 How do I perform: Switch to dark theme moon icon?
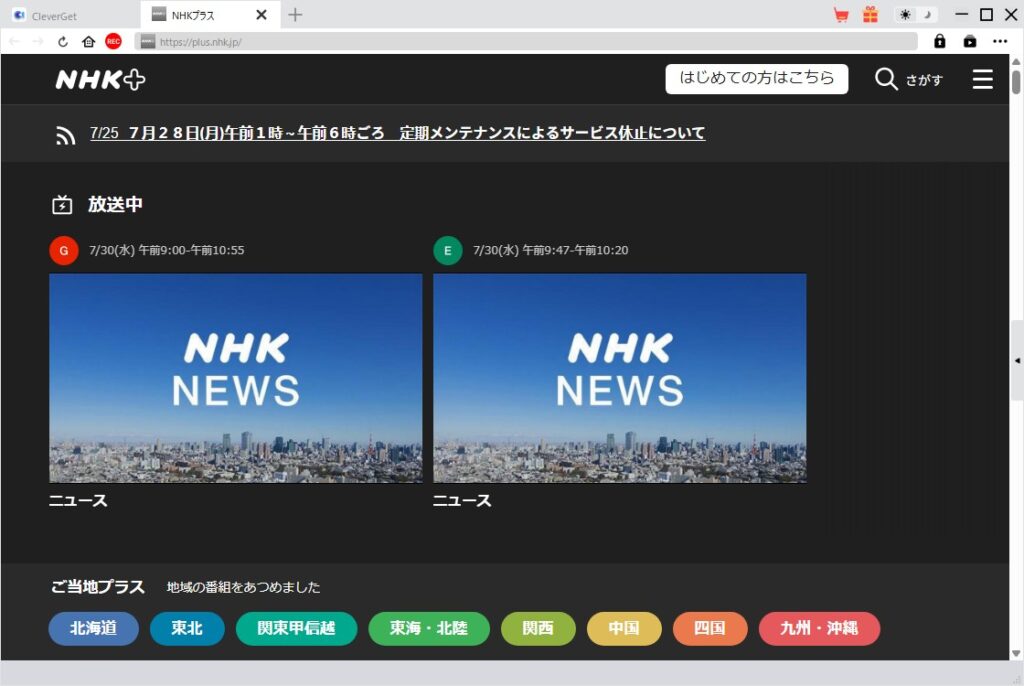click(927, 14)
